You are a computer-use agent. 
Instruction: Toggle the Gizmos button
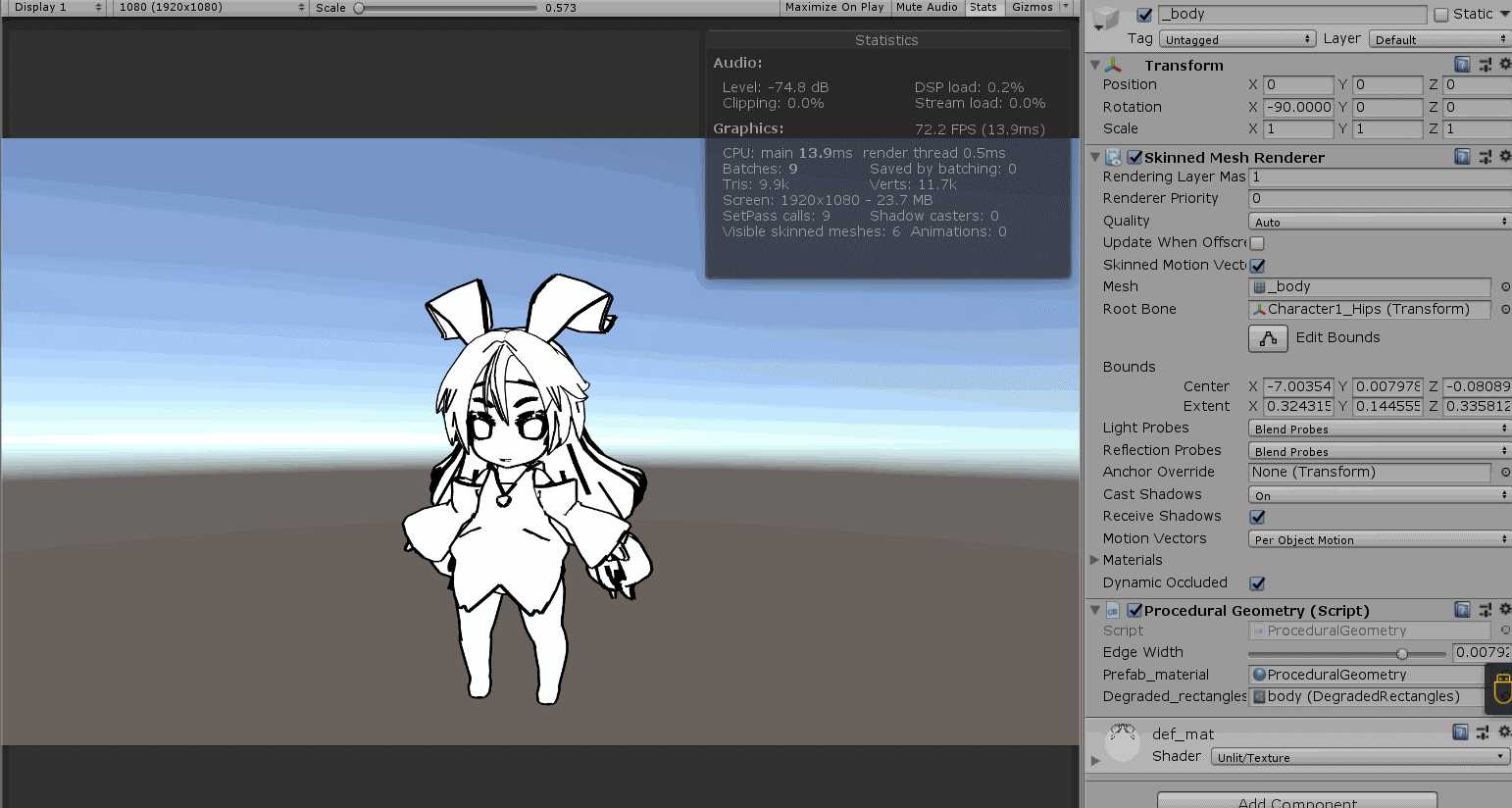[x=1033, y=7]
